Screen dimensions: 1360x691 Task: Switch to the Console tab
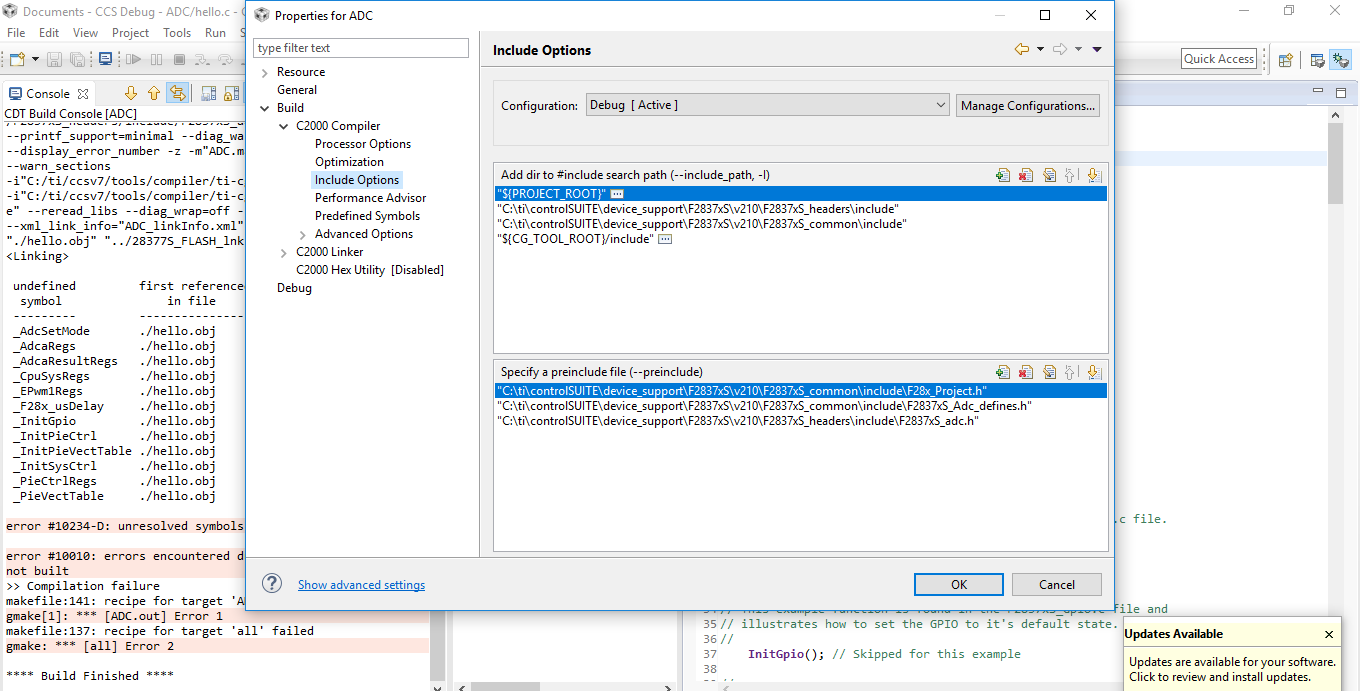pos(45,93)
